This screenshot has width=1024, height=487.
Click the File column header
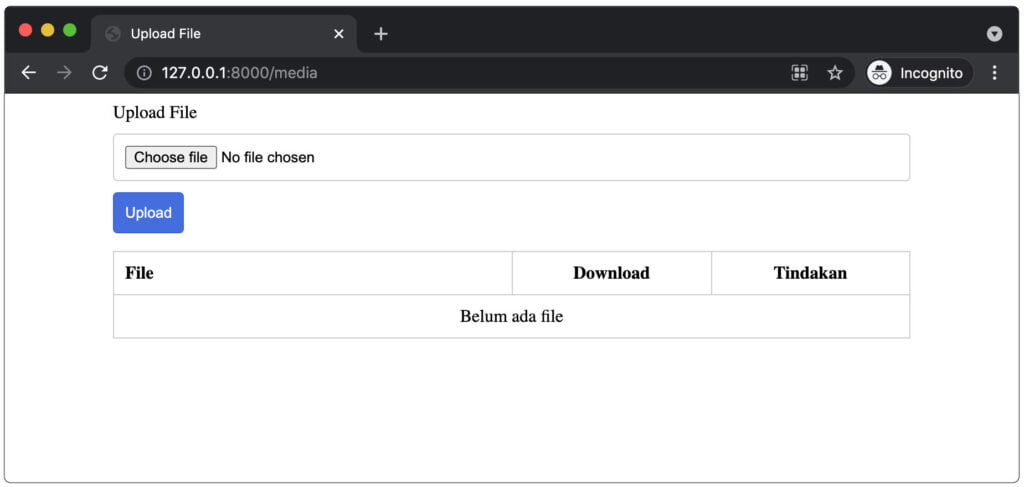click(313, 273)
